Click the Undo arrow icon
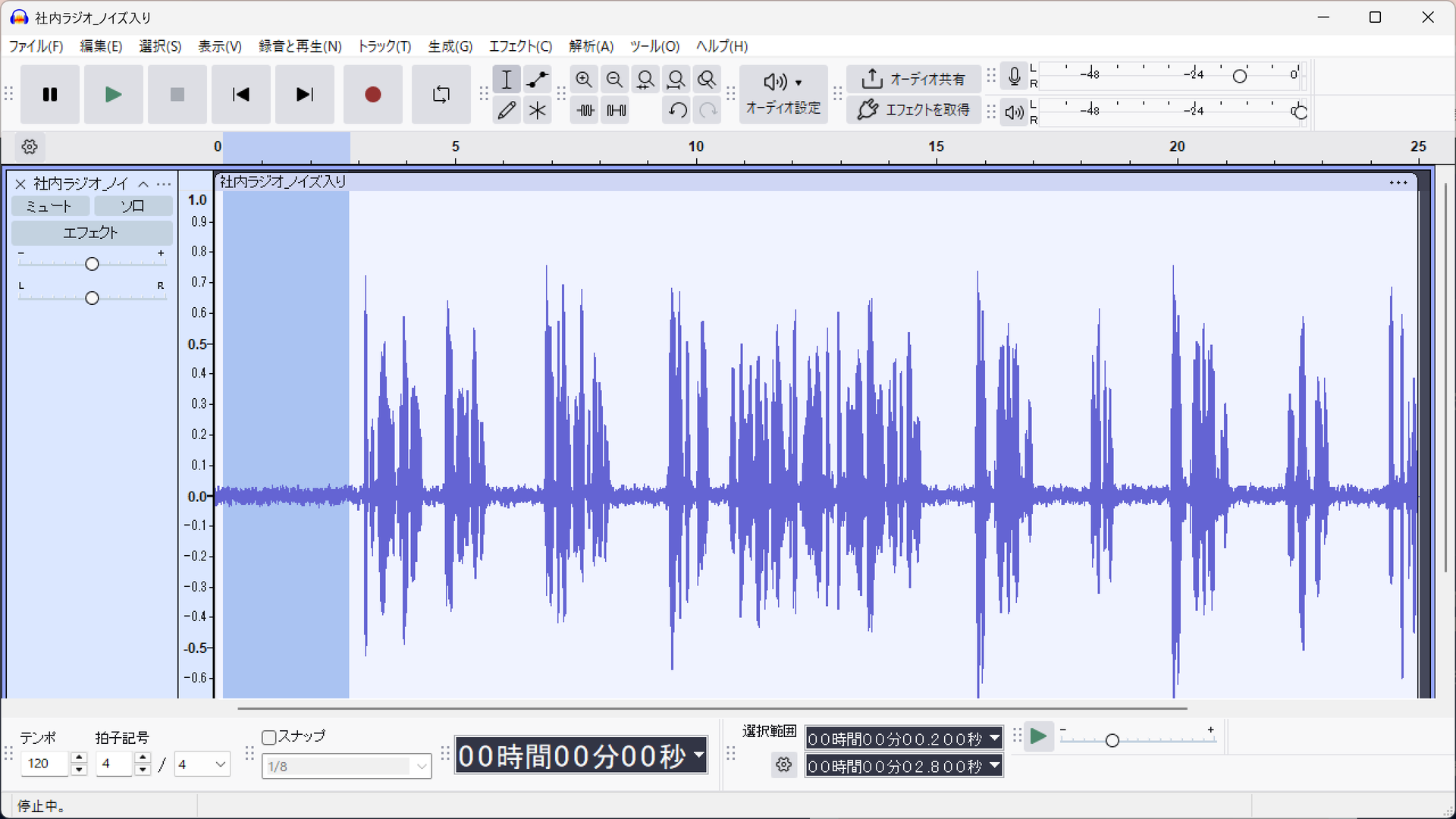 tap(677, 110)
